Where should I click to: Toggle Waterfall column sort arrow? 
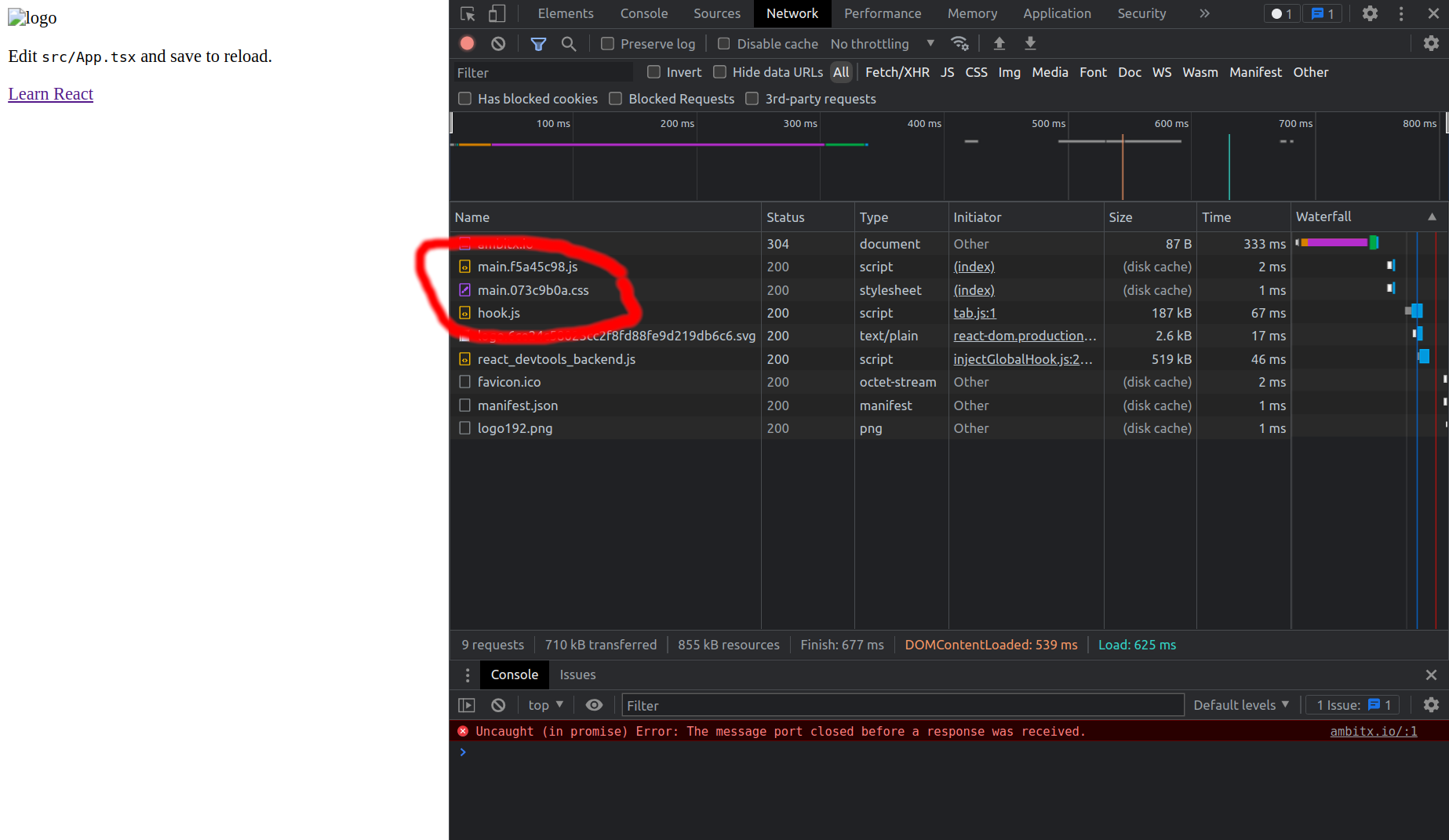pos(1432,217)
